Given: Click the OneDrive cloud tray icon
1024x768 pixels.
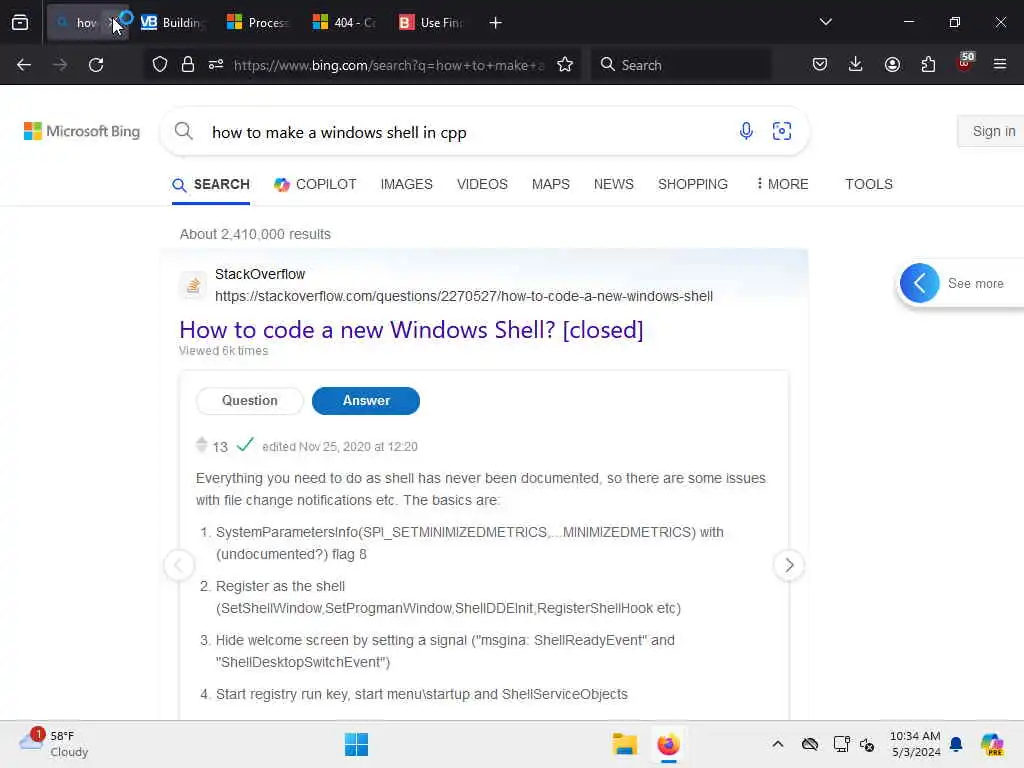Looking at the screenshot, I should coord(810,744).
